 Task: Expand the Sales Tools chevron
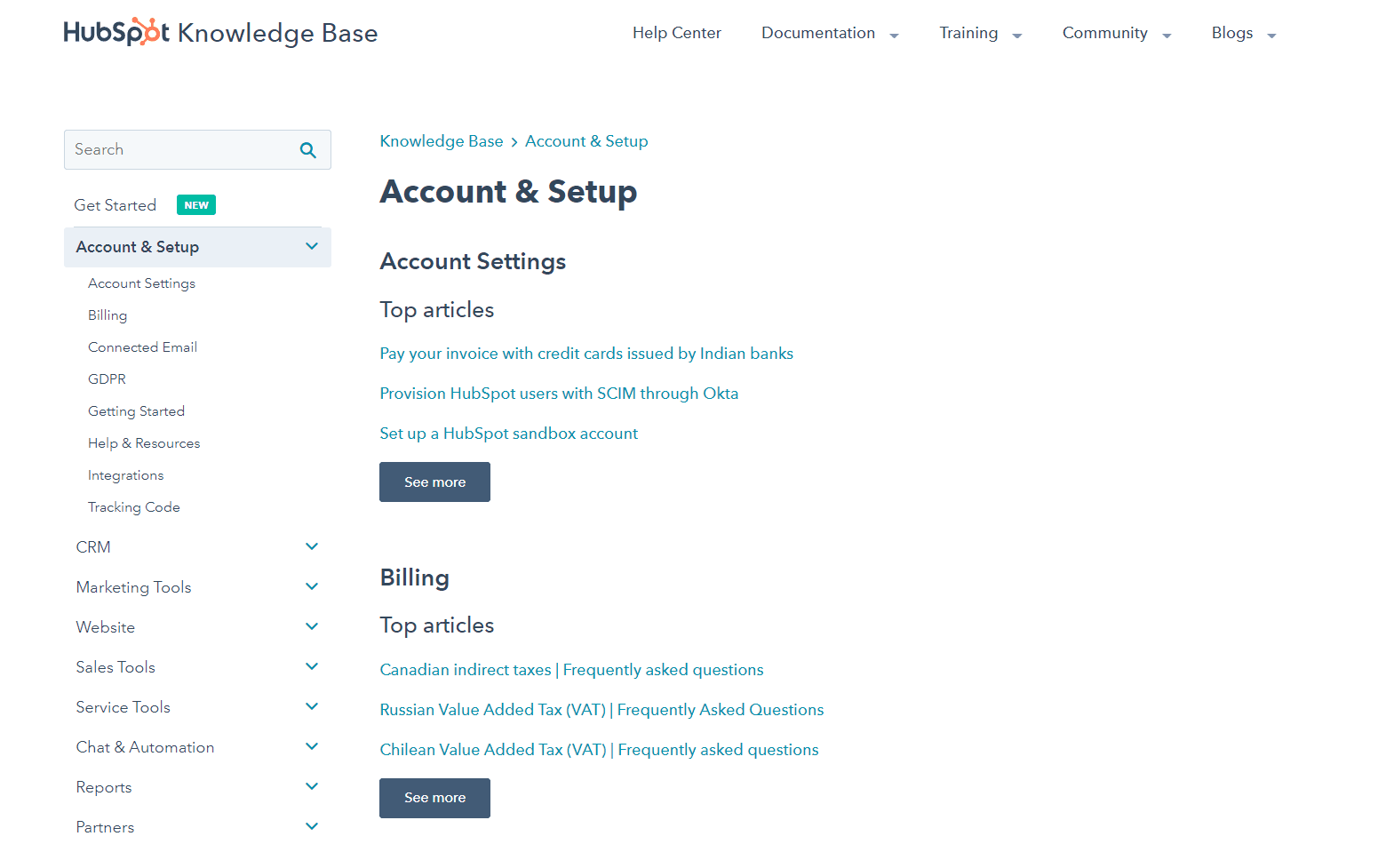[312, 666]
